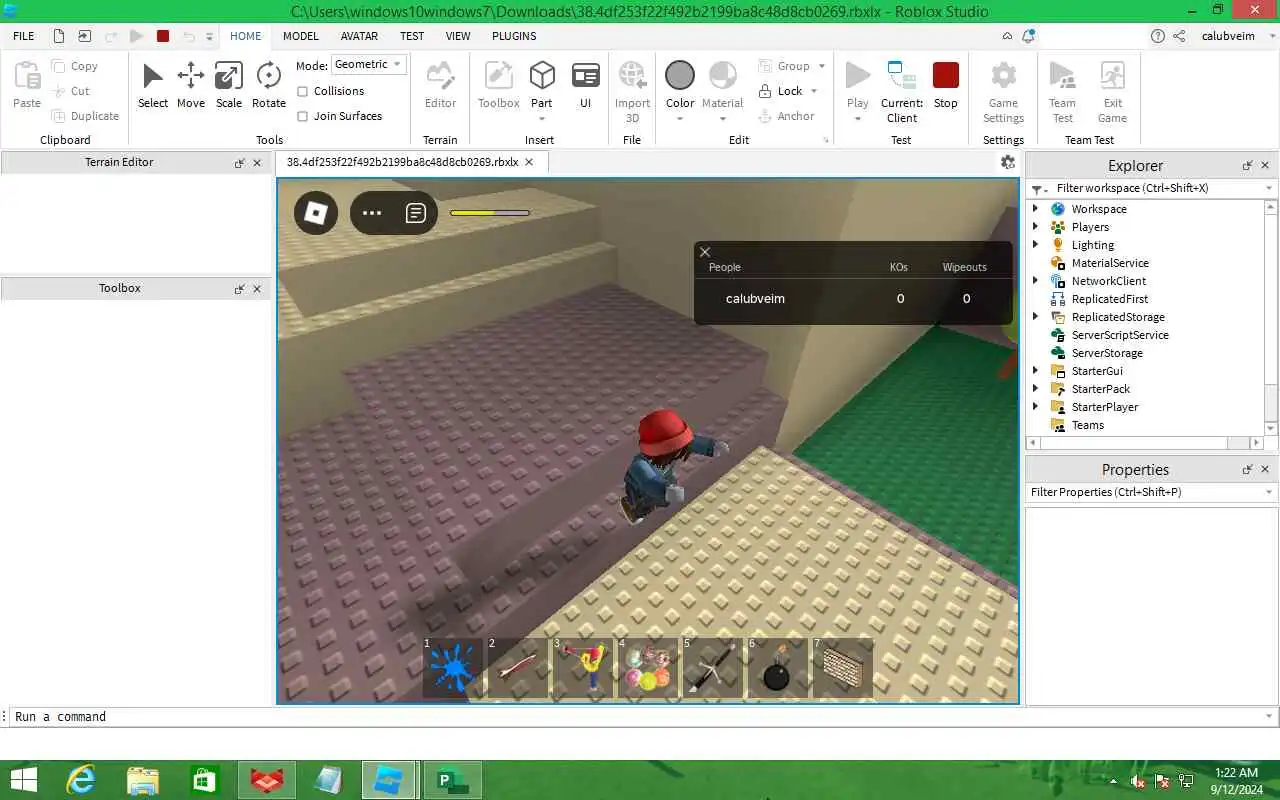
Task: Select the brick wall in hotbar slot 7
Action: [x=843, y=668]
